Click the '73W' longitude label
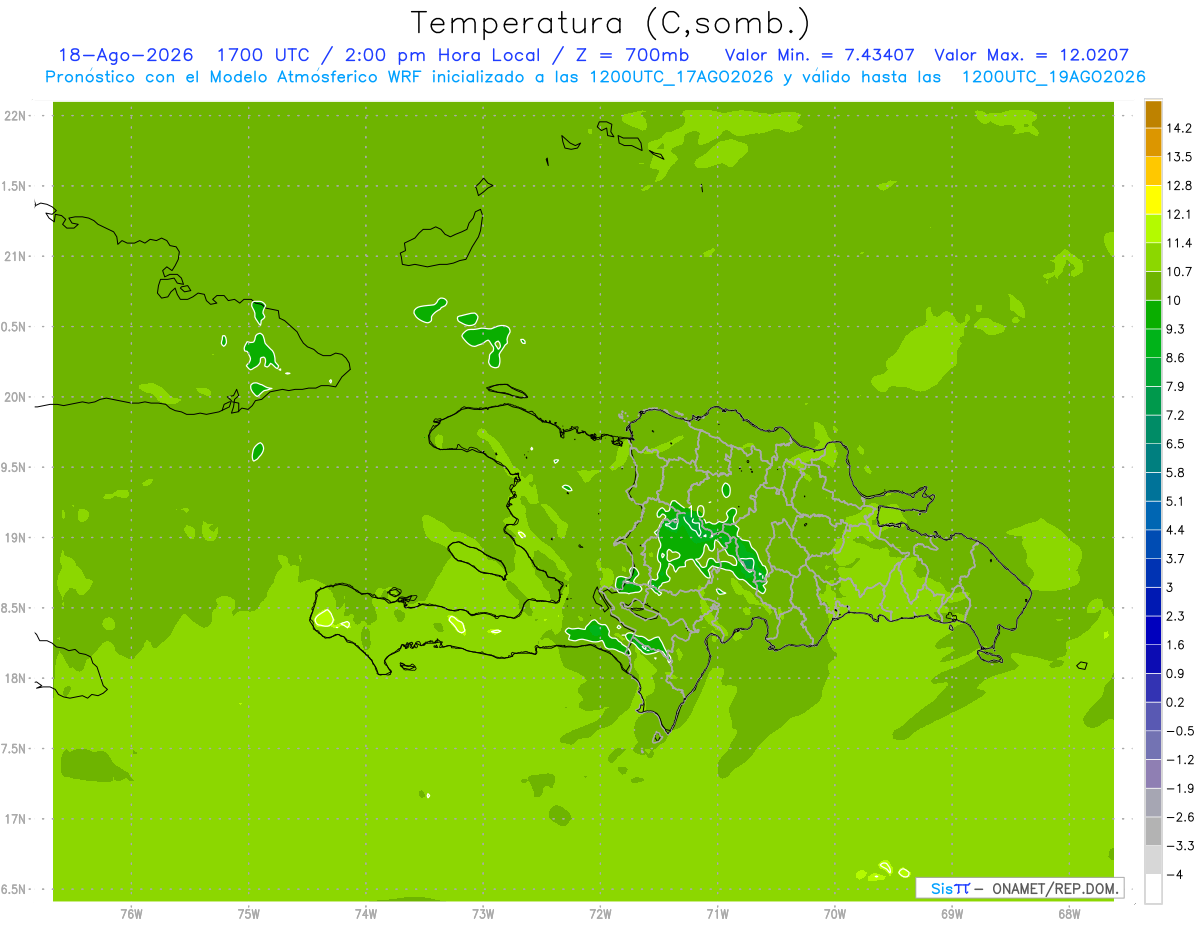Image resolution: width=1200 pixels, height=927 pixels. tap(482, 914)
